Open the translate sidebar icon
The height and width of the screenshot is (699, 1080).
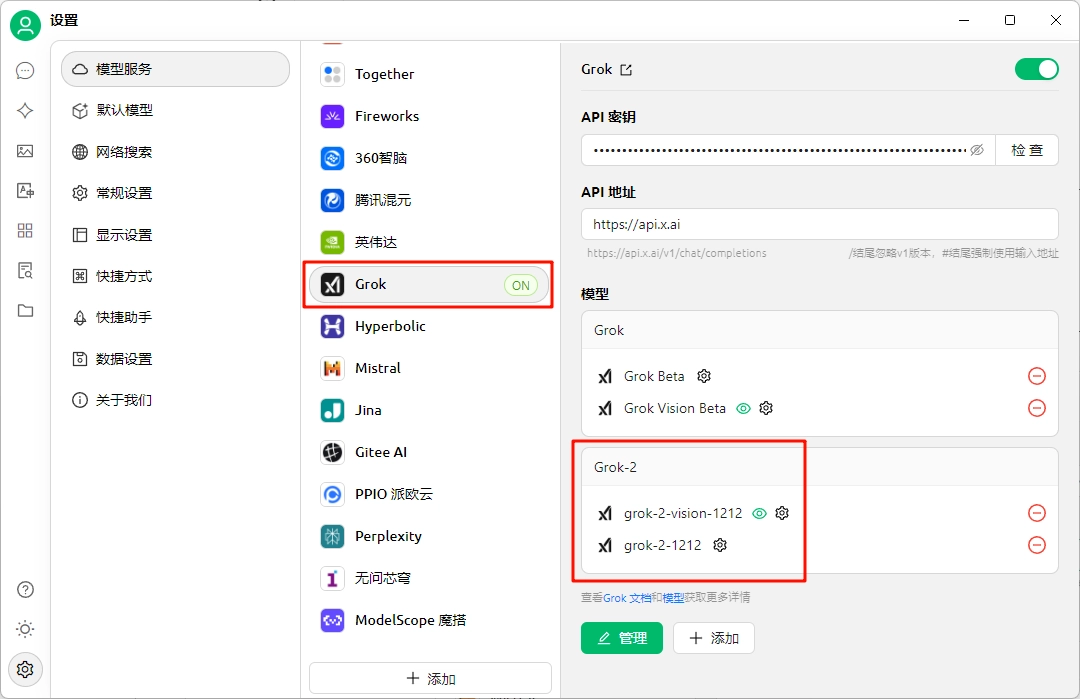25,191
